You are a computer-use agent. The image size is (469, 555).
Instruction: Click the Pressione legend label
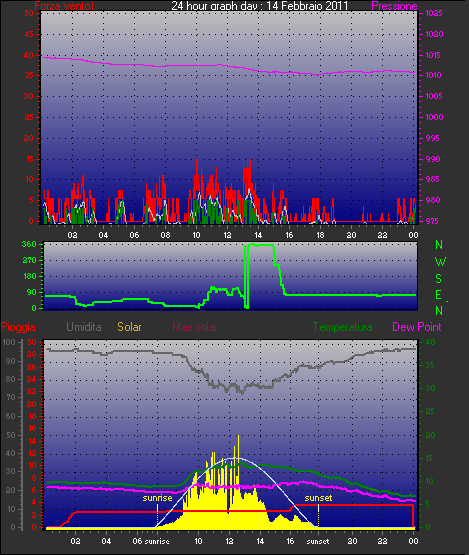click(394, 6)
